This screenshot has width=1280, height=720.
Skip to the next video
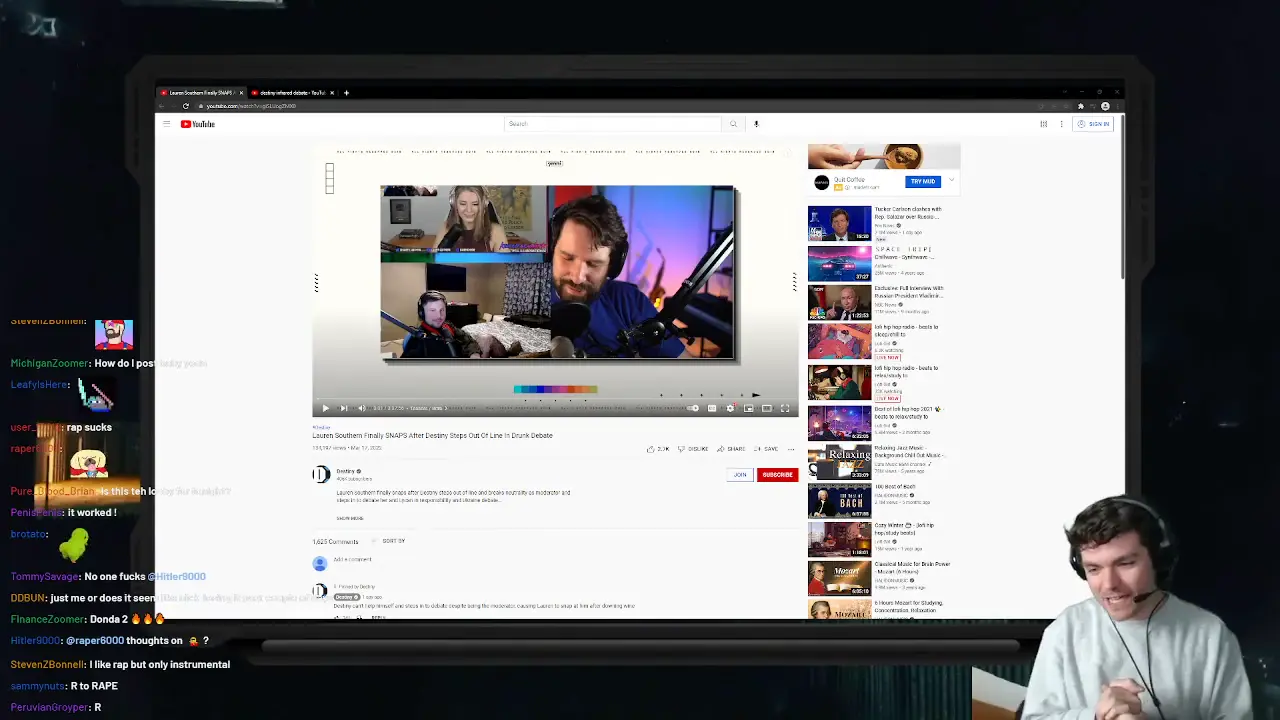point(344,408)
